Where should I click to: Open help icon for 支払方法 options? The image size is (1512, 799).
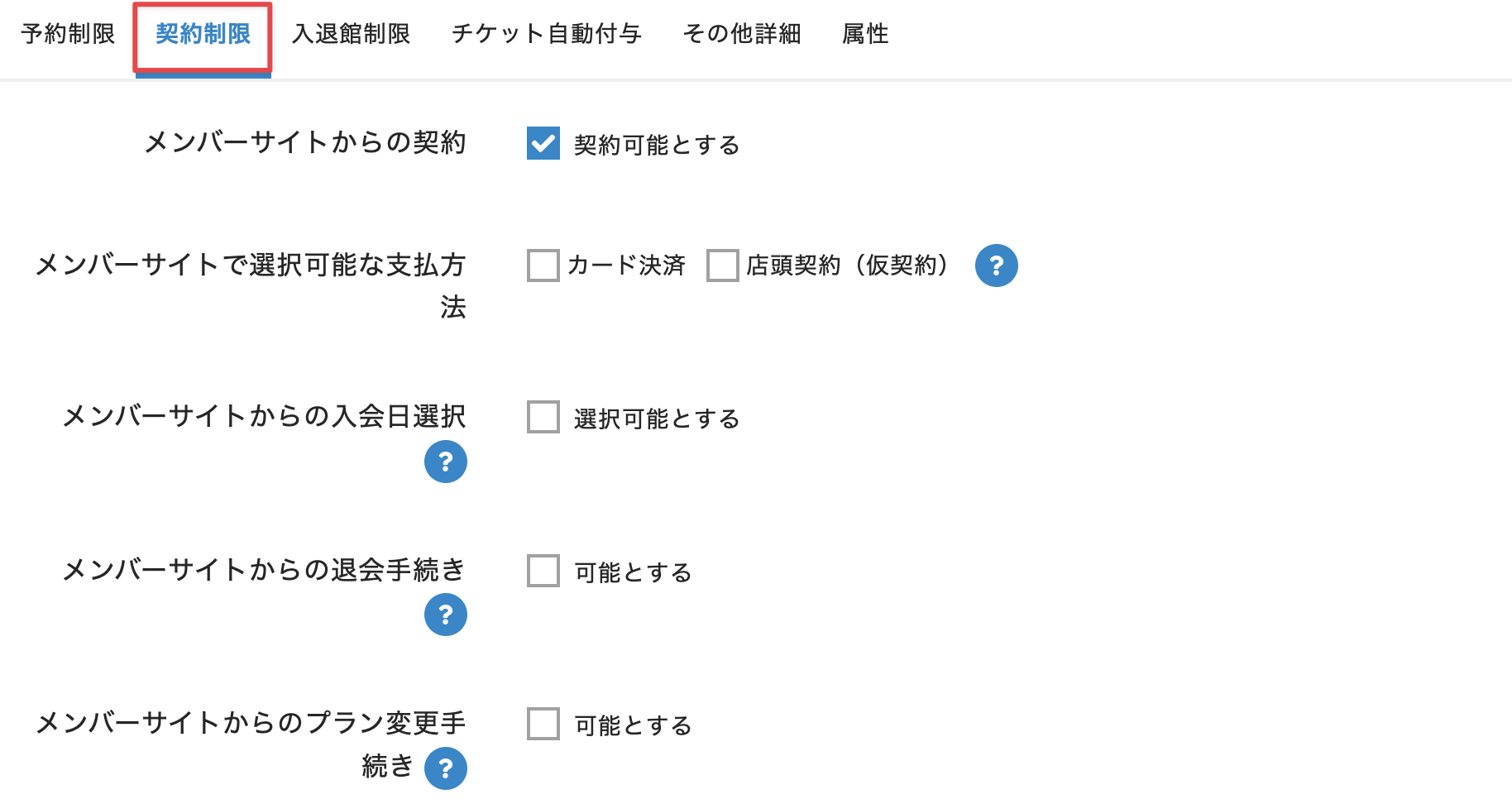tap(996, 266)
